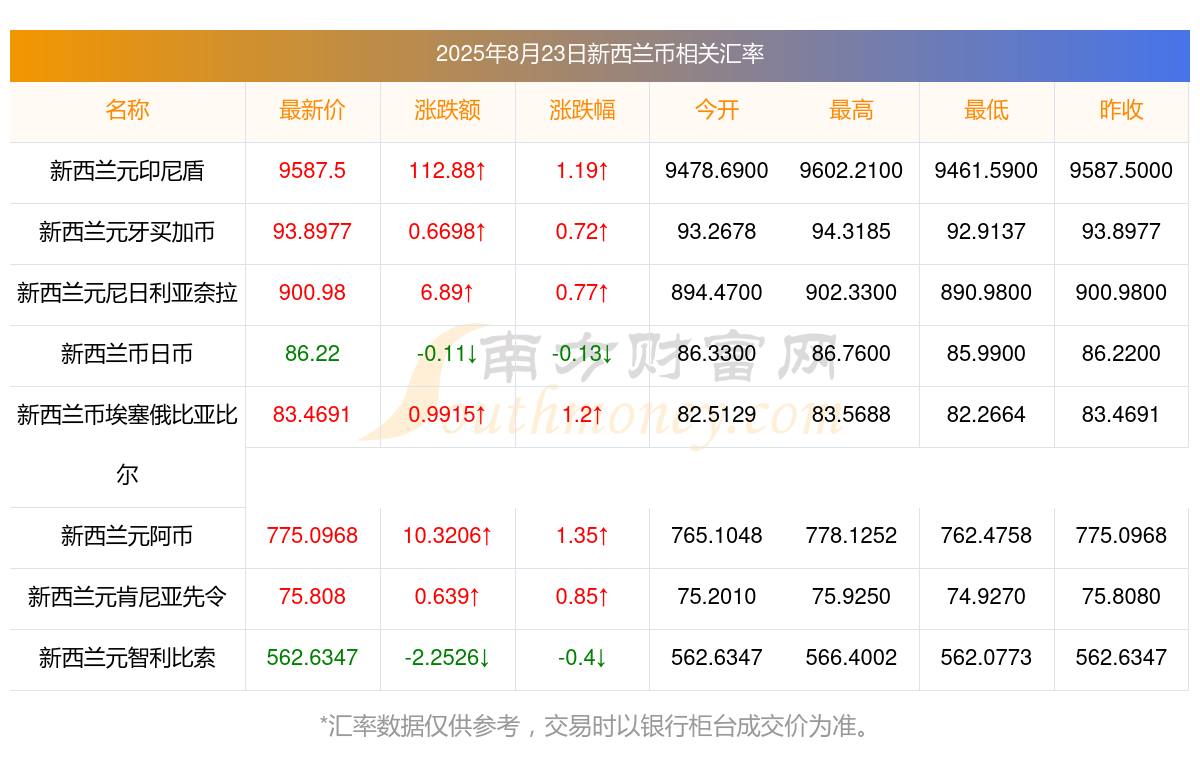The image size is (1200, 757).
Task: Click the open value 765.1048
Action: tap(717, 537)
